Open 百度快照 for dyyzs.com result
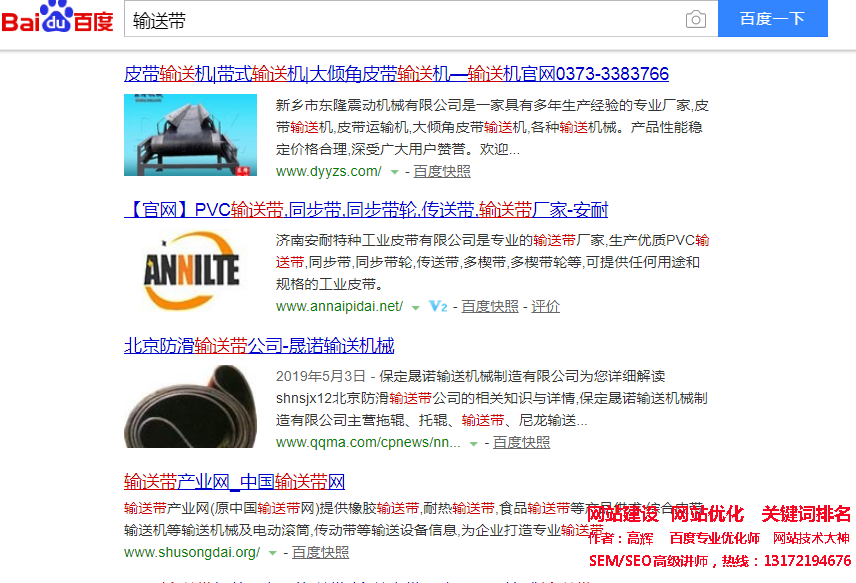The width and height of the screenshot is (856, 583). (442, 171)
